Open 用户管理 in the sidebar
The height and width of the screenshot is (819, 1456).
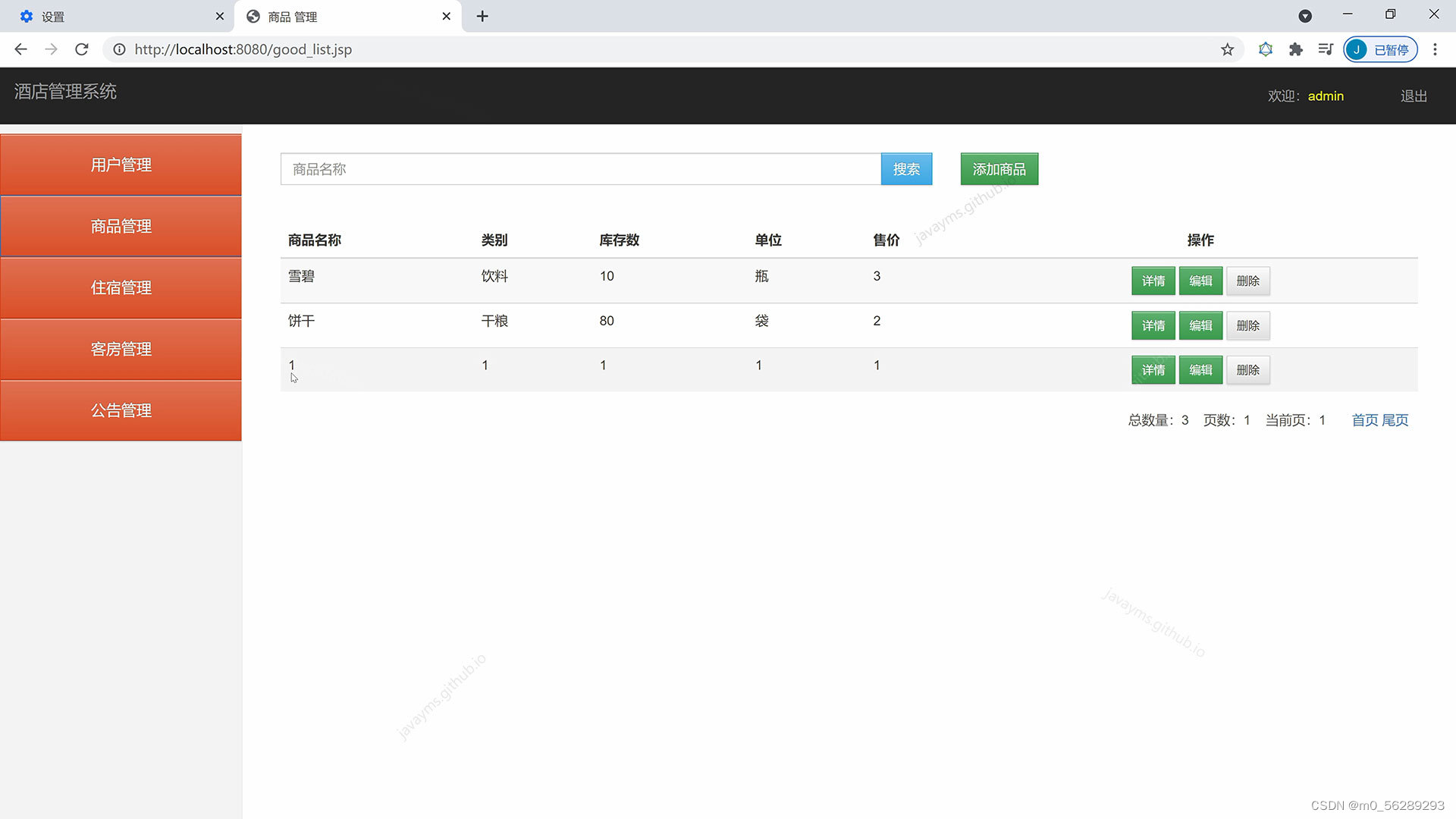coord(121,165)
